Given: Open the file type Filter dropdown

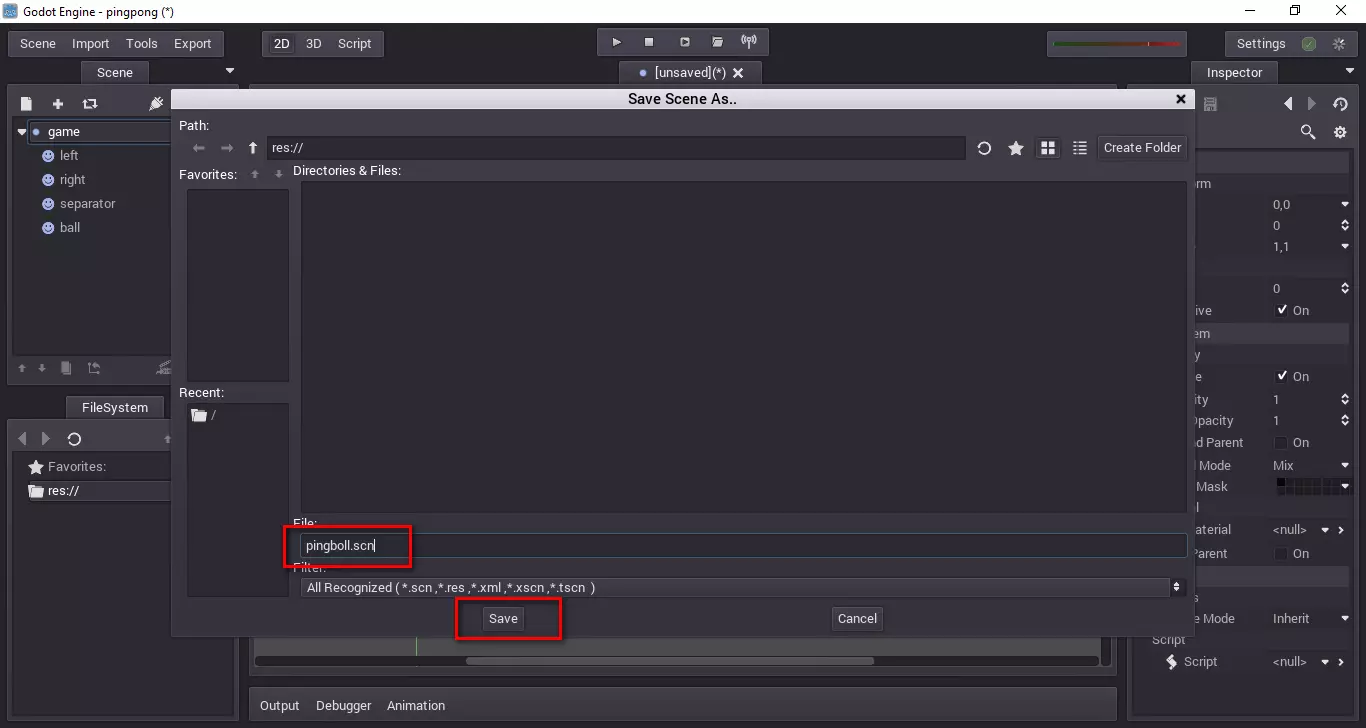Looking at the screenshot, I should tap(742, 588).
